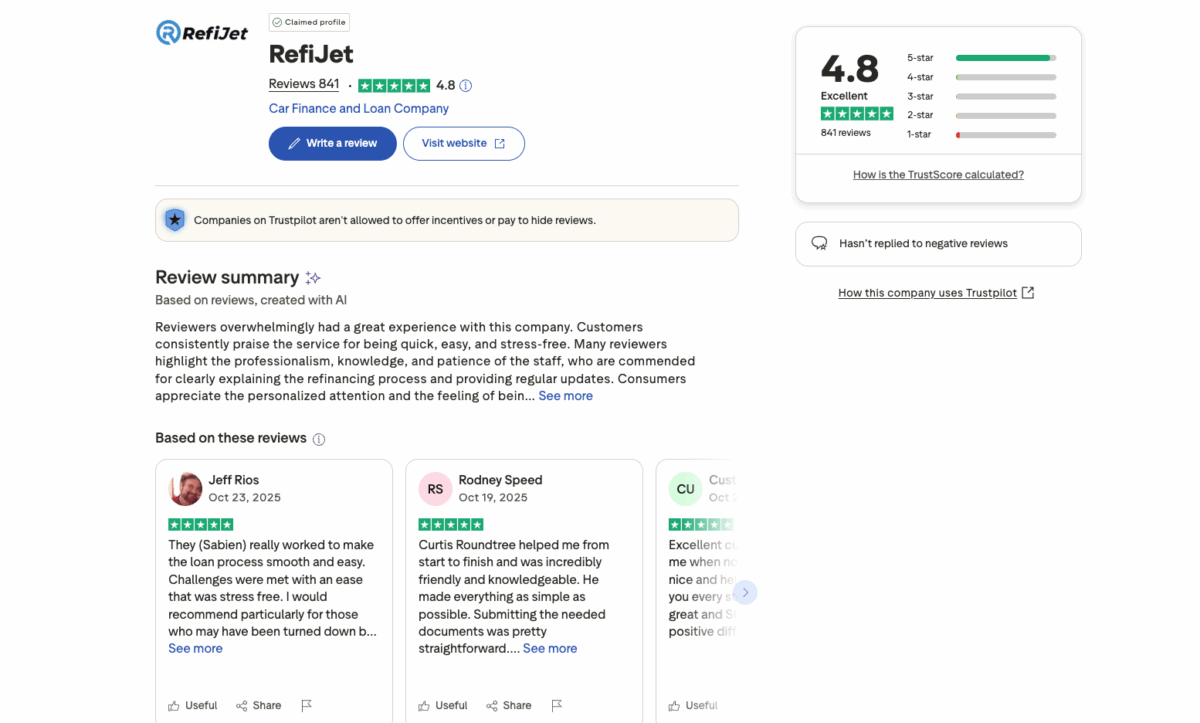
Task: Expand Jeff Rios's full review text
Action: (195, 648)
